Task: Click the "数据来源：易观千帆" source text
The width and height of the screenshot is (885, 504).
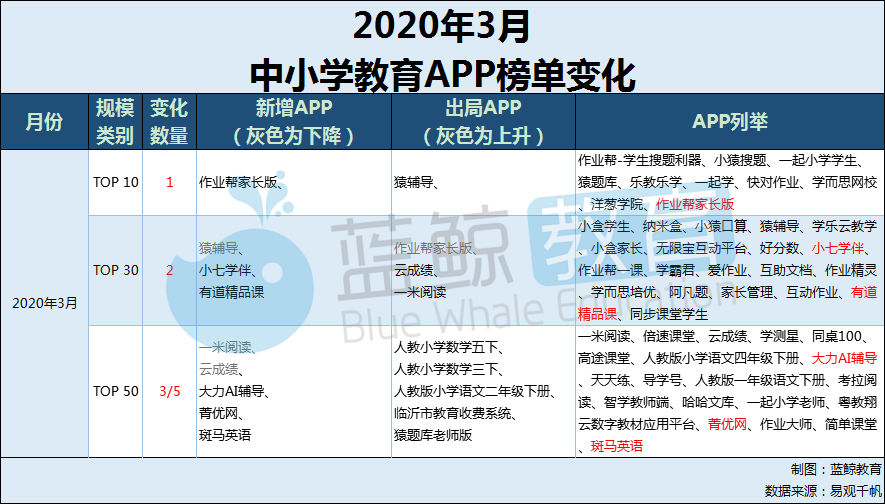Action: pos(822,491)
